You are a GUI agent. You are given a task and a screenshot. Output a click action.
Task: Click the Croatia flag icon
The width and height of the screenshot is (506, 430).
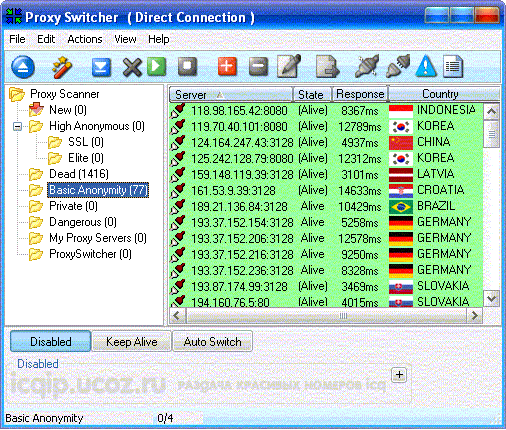point(401,191)
